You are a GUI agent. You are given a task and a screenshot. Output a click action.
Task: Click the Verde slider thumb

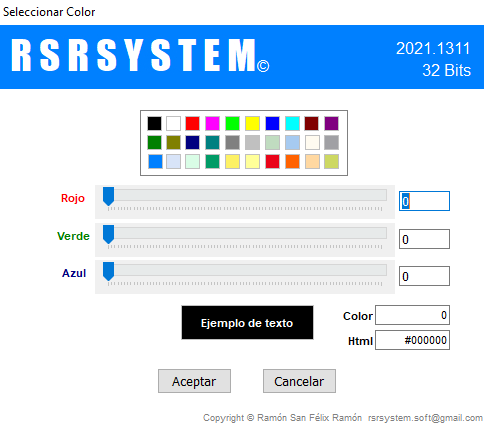(x=108, y=234)
